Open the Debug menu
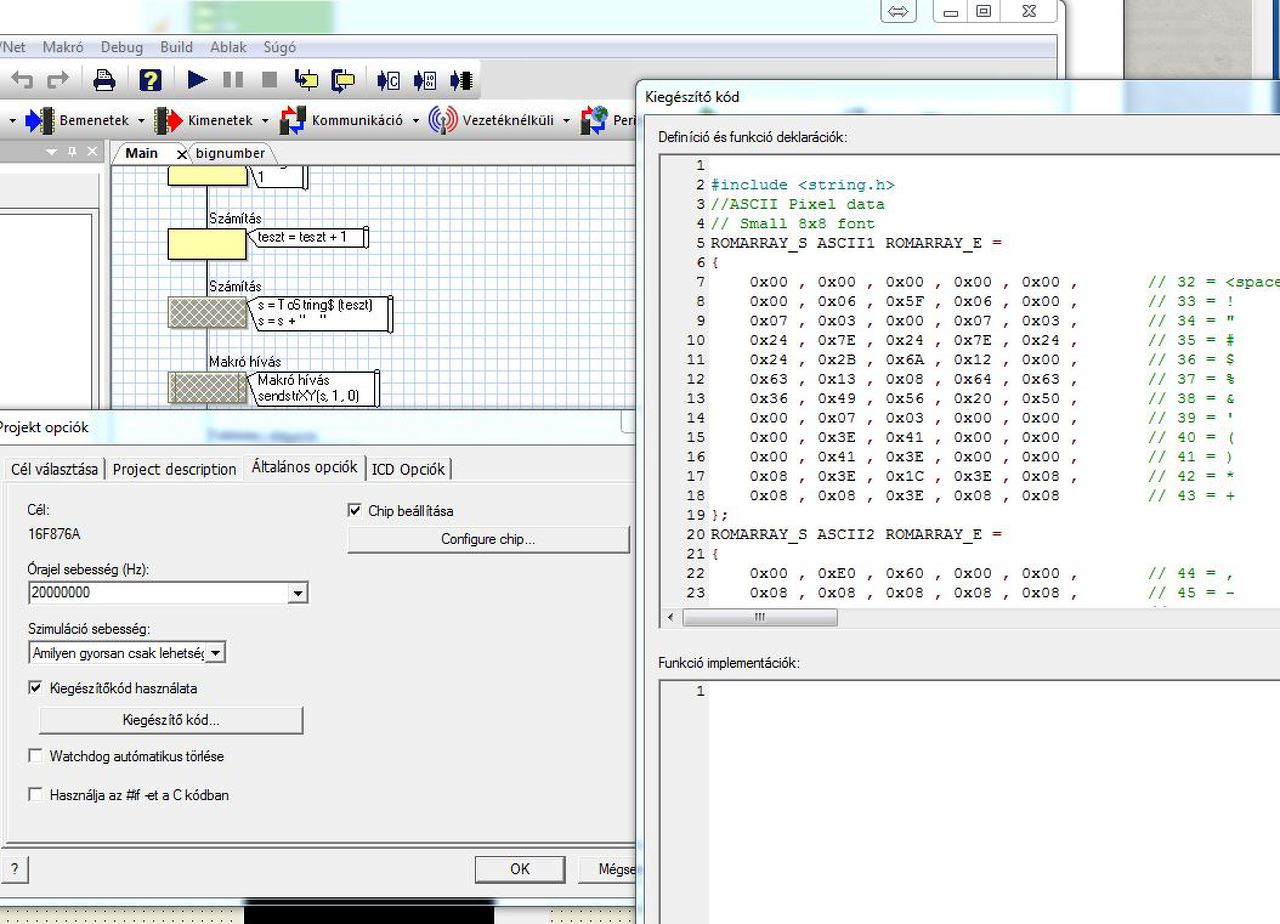1280x924 pixels. [x=121, y=47]
